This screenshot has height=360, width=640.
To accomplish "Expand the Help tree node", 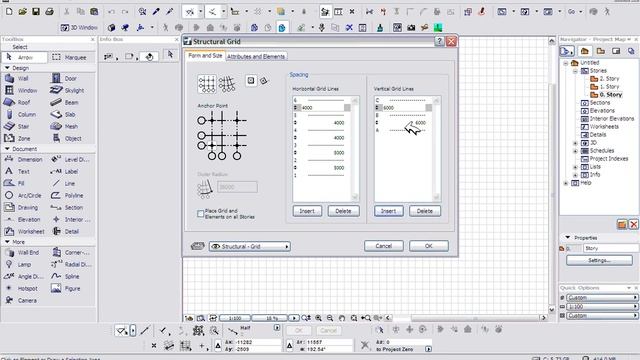I will click(566, 183).
